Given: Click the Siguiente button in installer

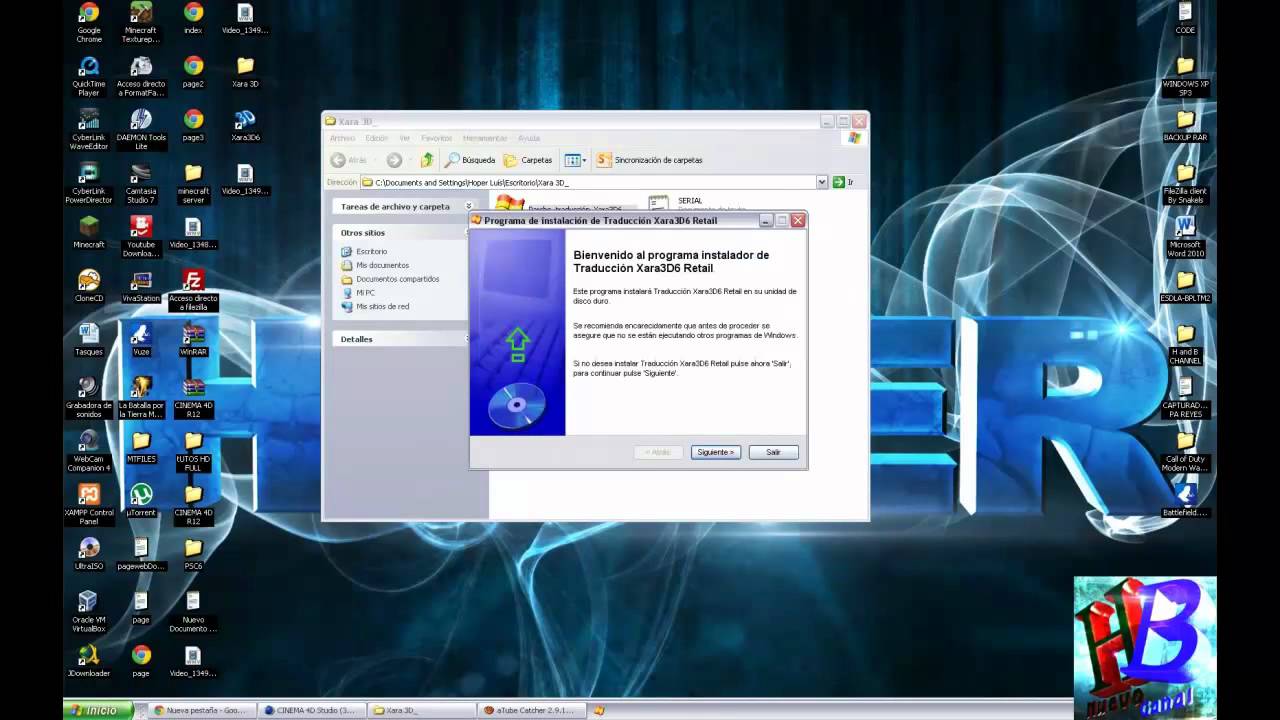Looking at the screenshot, I should click(x=715, y=452).
